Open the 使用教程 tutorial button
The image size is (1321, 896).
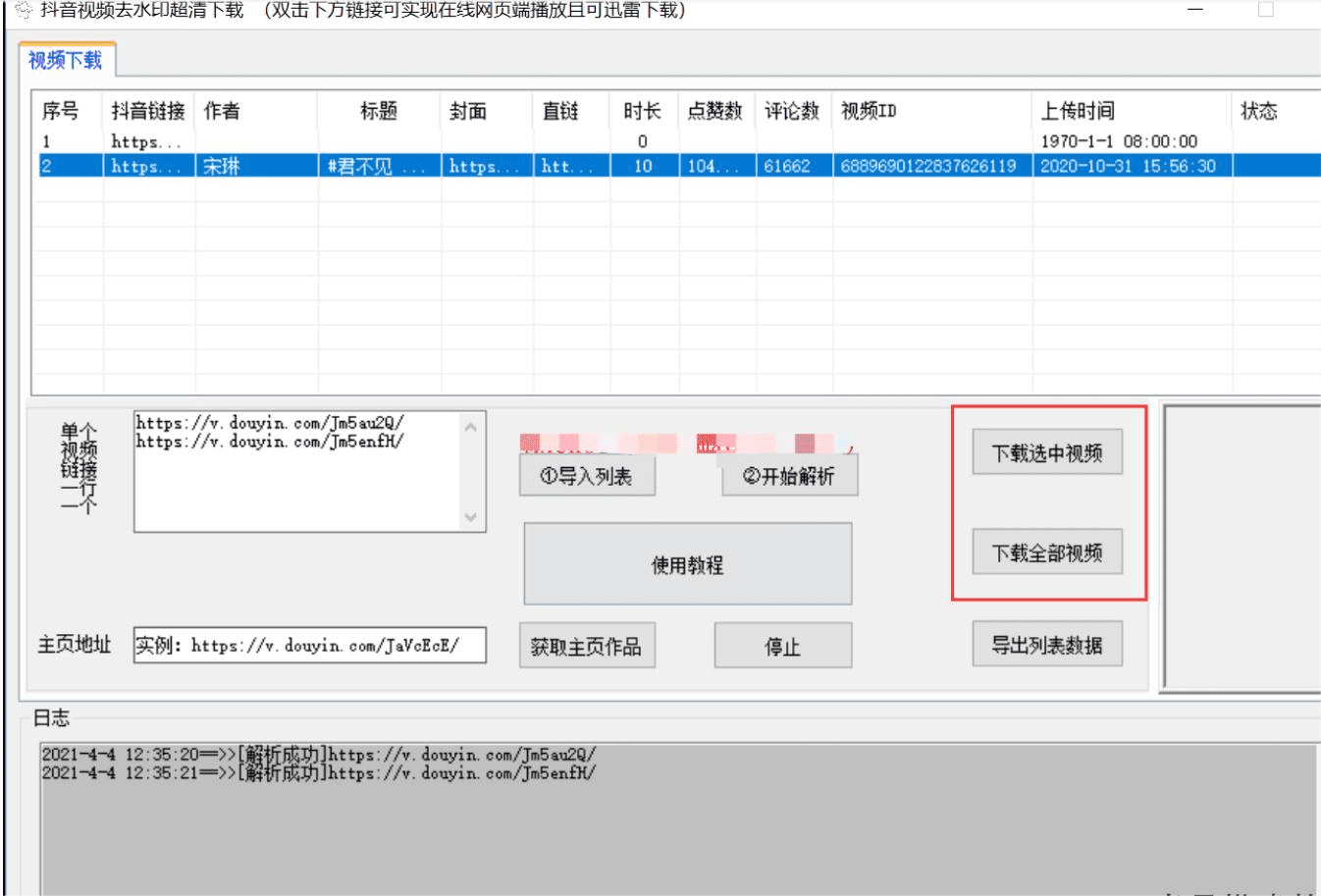pos(687,564)
